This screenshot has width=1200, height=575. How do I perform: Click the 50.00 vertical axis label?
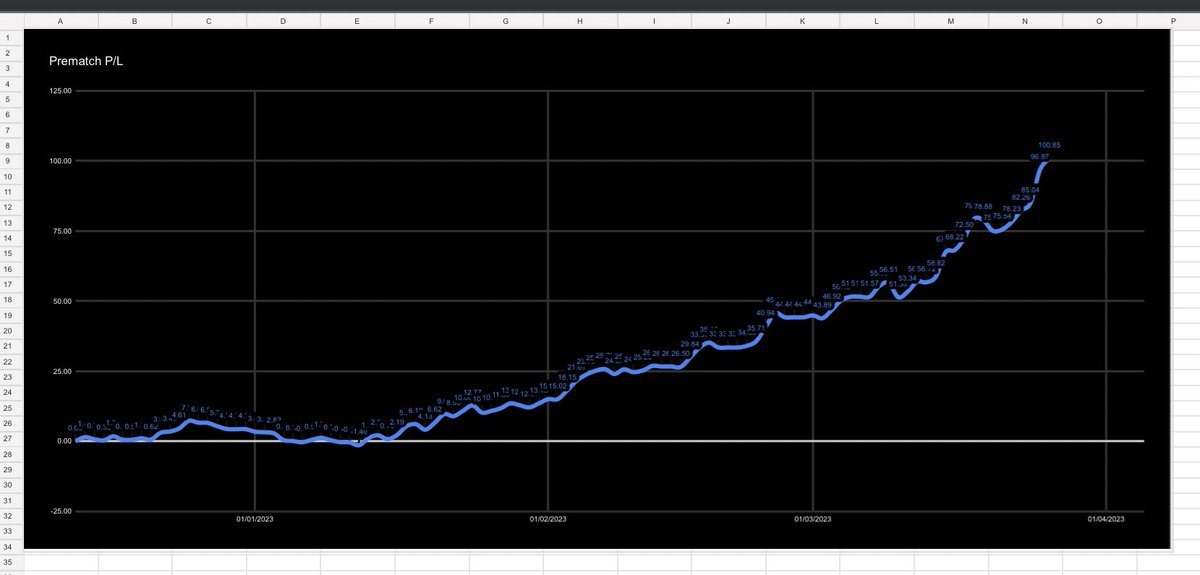click(60, 301)
